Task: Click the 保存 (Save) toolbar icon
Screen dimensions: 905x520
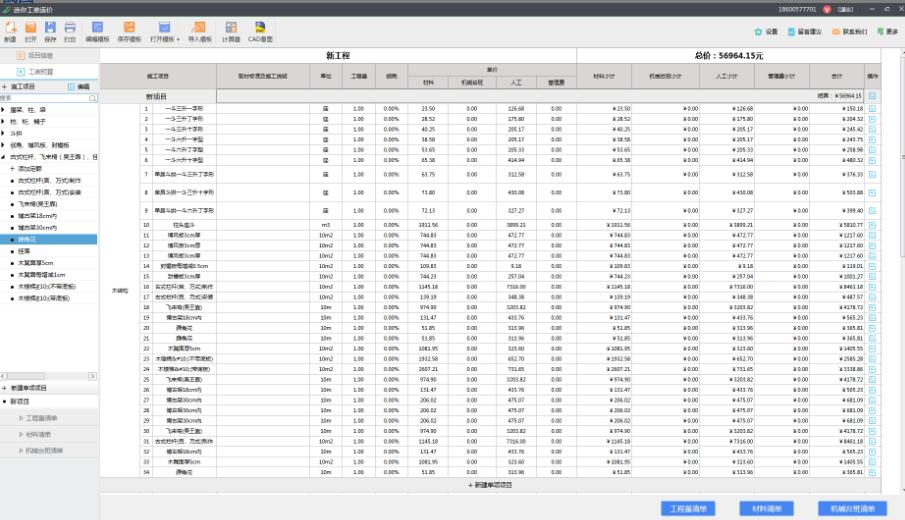Action: (50, 29)
